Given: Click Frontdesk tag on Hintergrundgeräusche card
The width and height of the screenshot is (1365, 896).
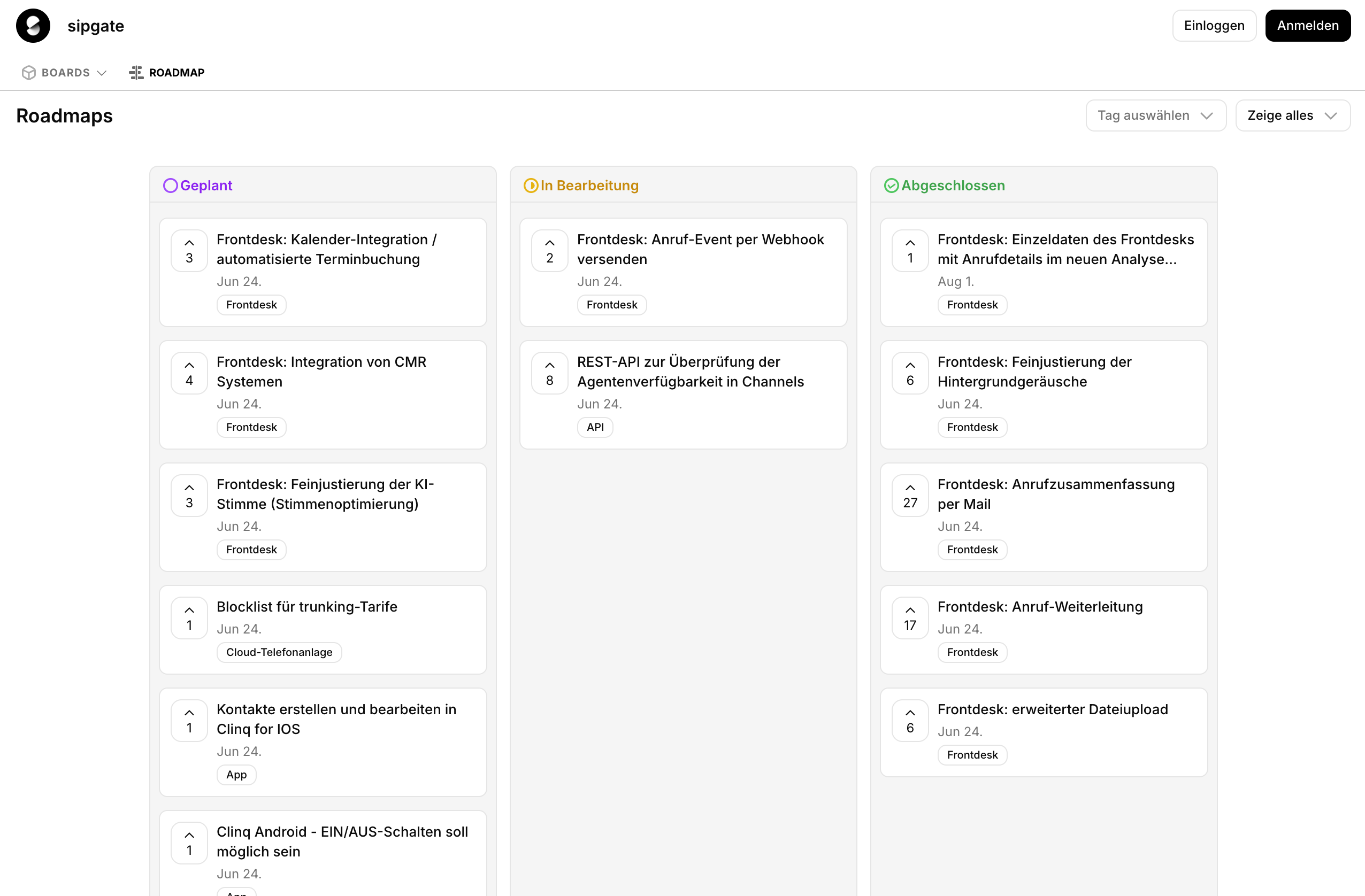Looking at the screenshot, I should pyautogui.click(x=972, y=428).
